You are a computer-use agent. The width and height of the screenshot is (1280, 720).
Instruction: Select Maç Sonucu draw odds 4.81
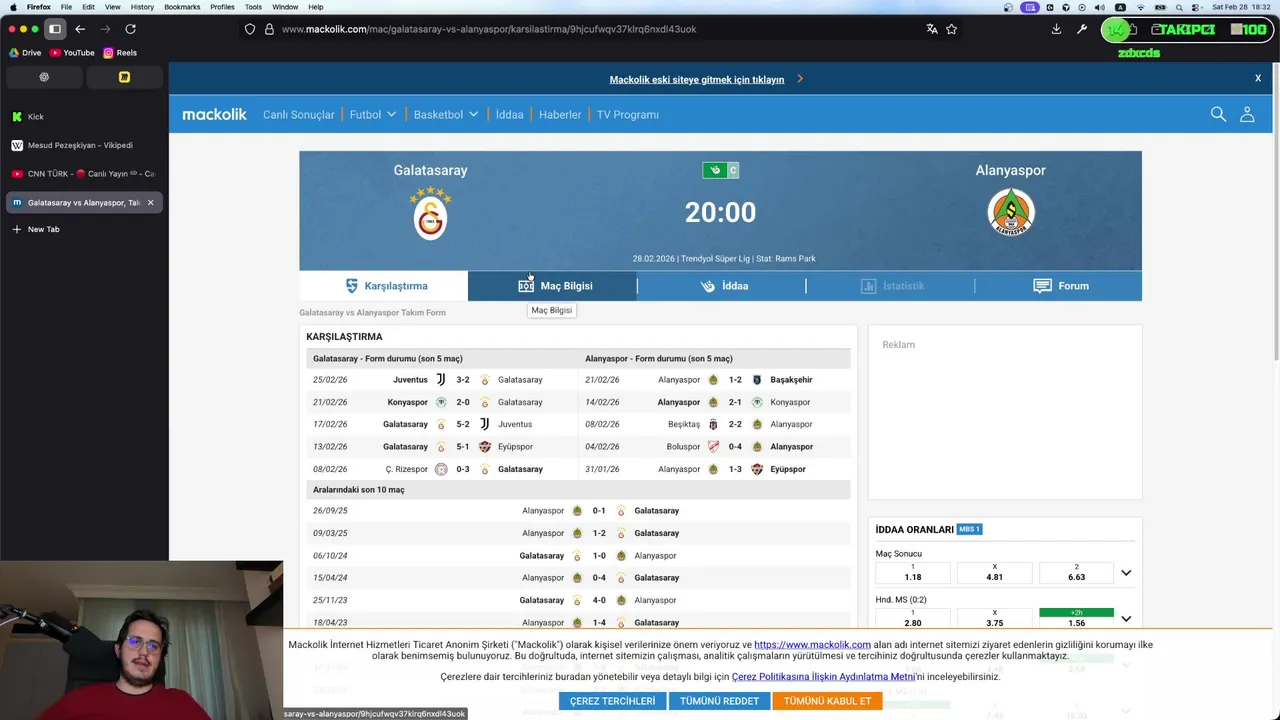pos(995,573)
